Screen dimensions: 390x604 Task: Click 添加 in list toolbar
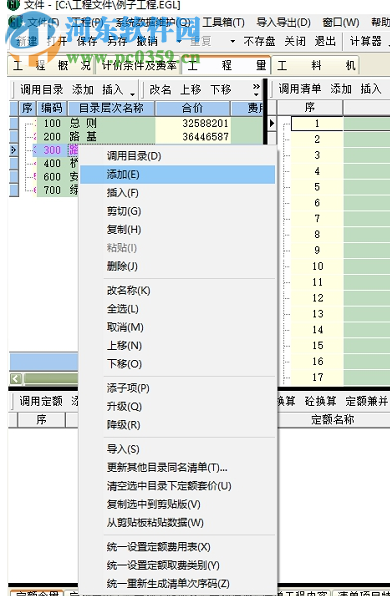point(341,89)
